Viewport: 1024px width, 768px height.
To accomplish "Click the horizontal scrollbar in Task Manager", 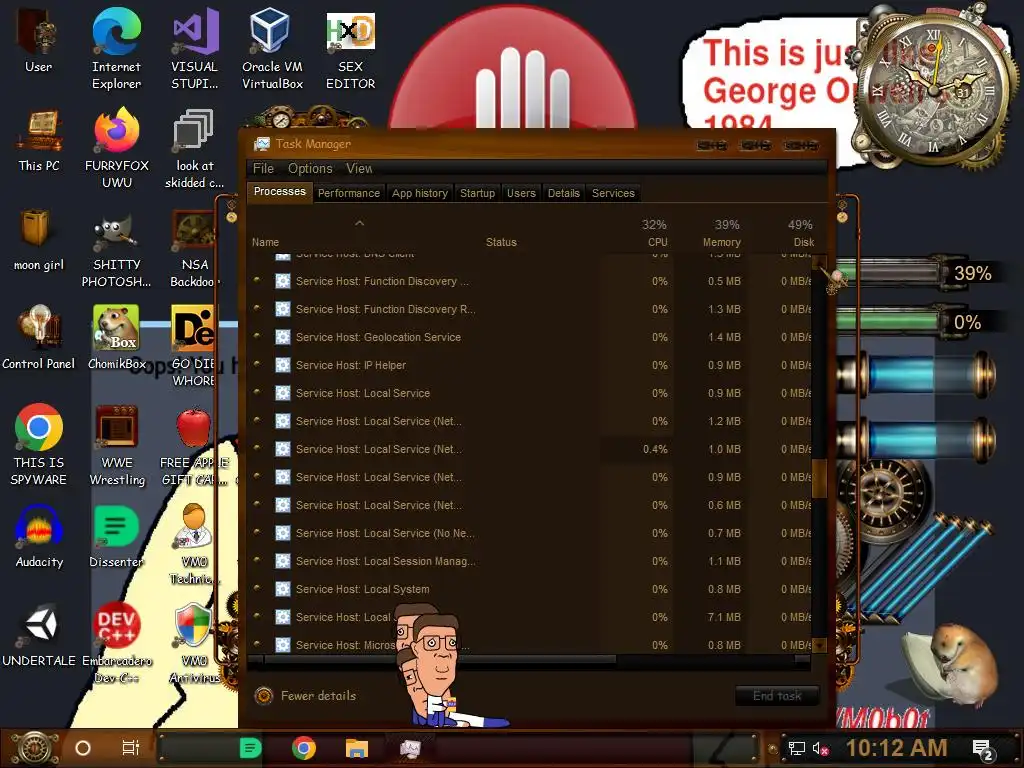I will click(x=441, y=660).
